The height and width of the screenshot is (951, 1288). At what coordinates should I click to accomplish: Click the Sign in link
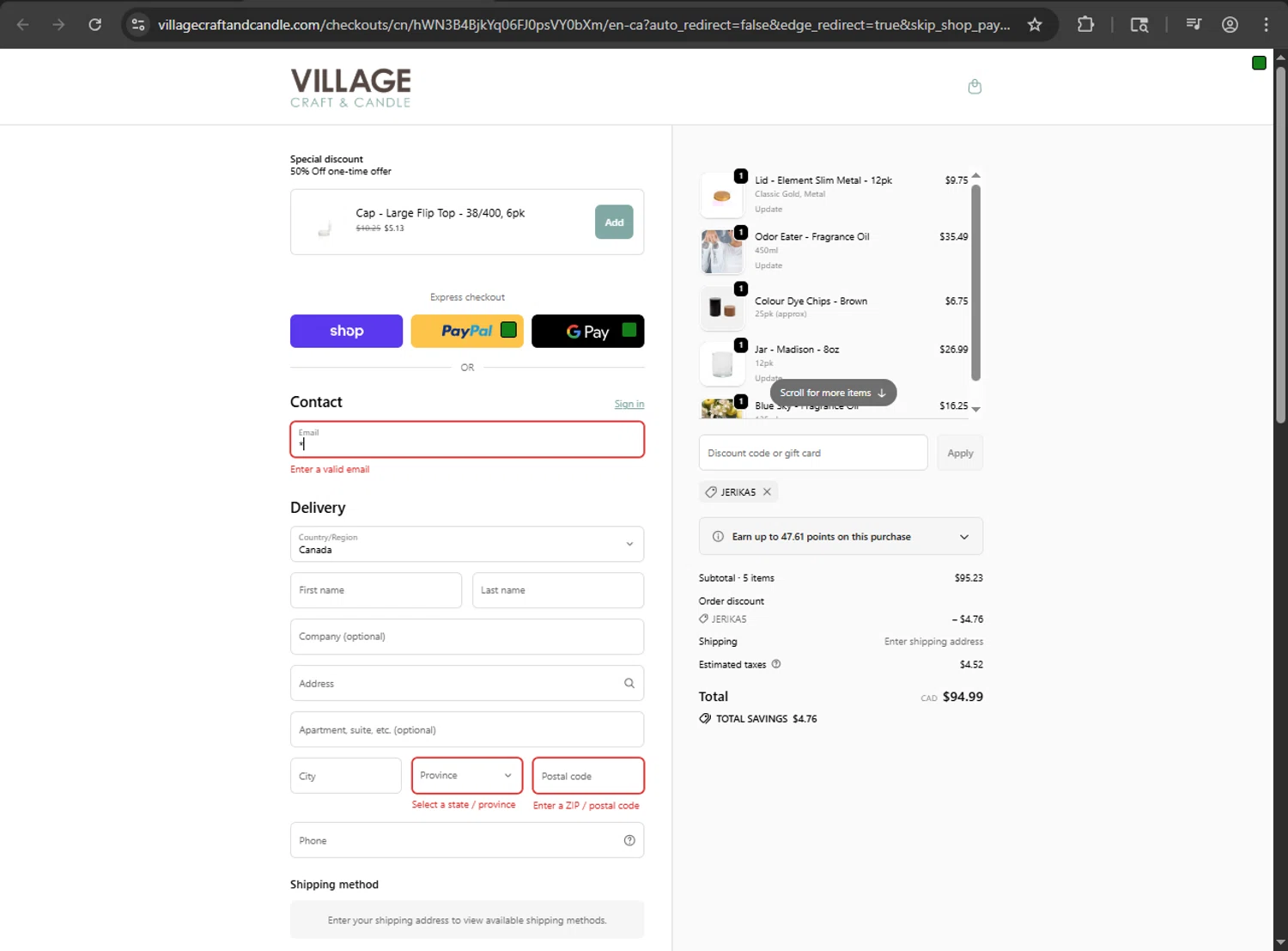[x=629, y=404]
